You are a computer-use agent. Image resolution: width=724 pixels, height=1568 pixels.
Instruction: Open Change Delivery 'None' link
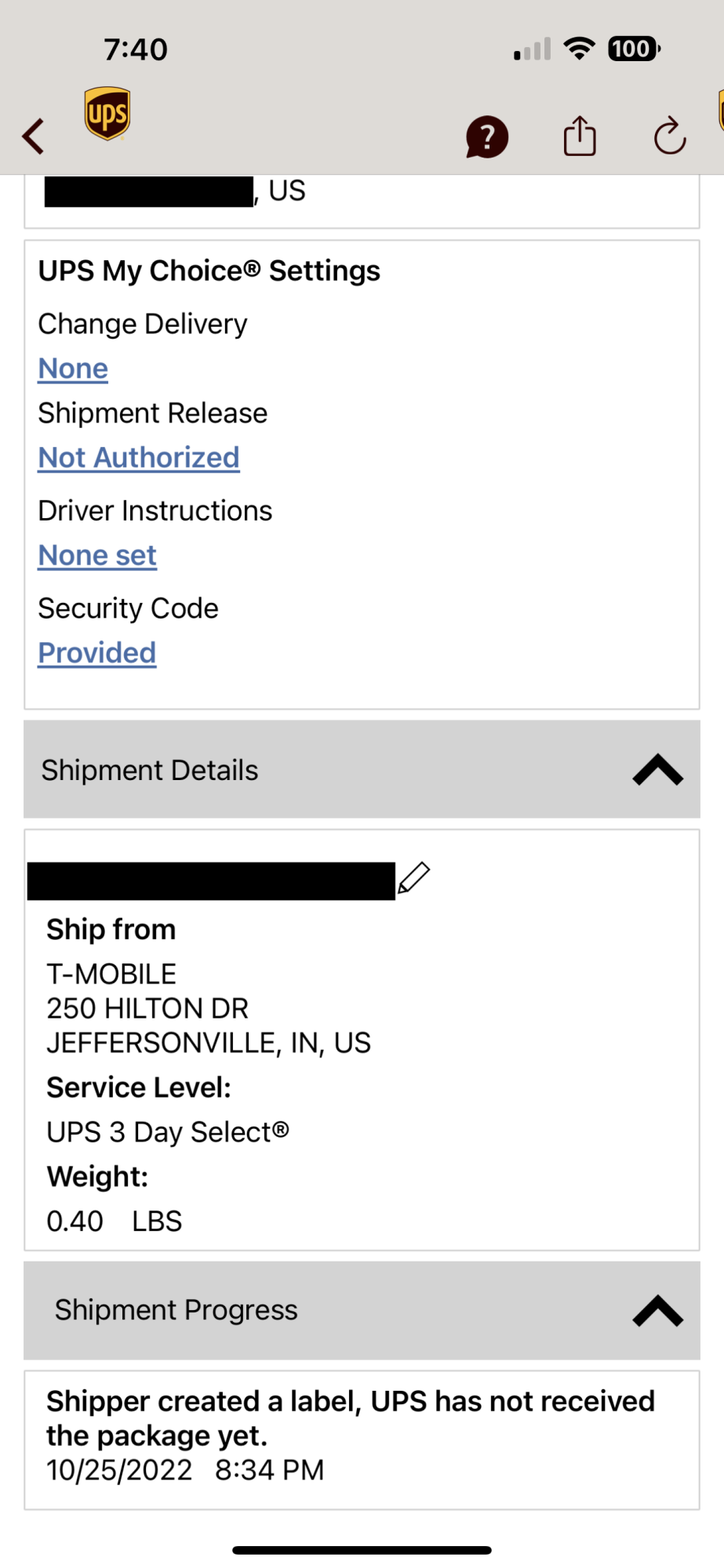tap(73, 368)
